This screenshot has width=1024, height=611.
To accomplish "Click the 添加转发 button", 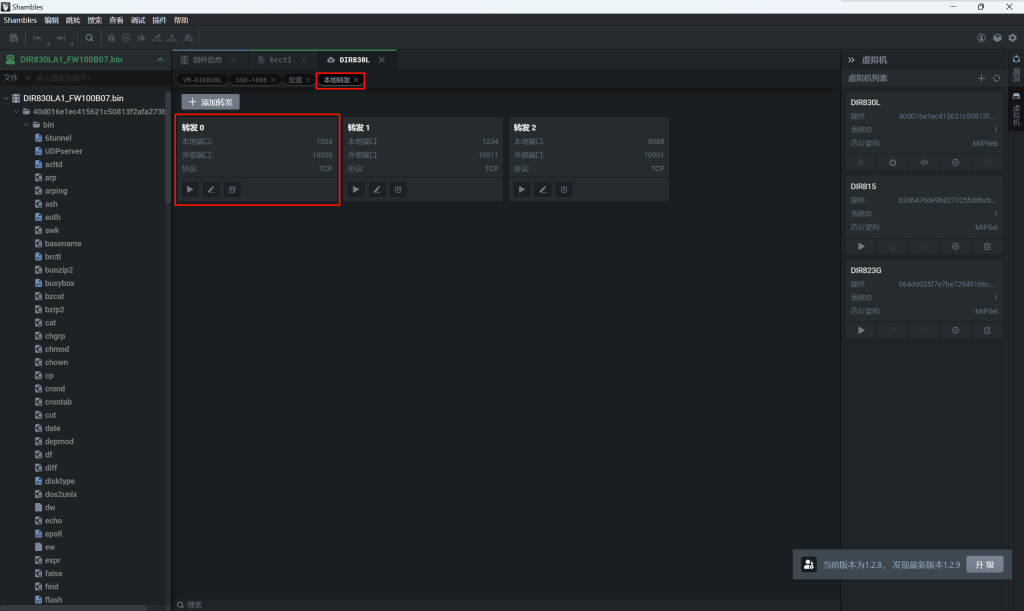I will (211, 102).
